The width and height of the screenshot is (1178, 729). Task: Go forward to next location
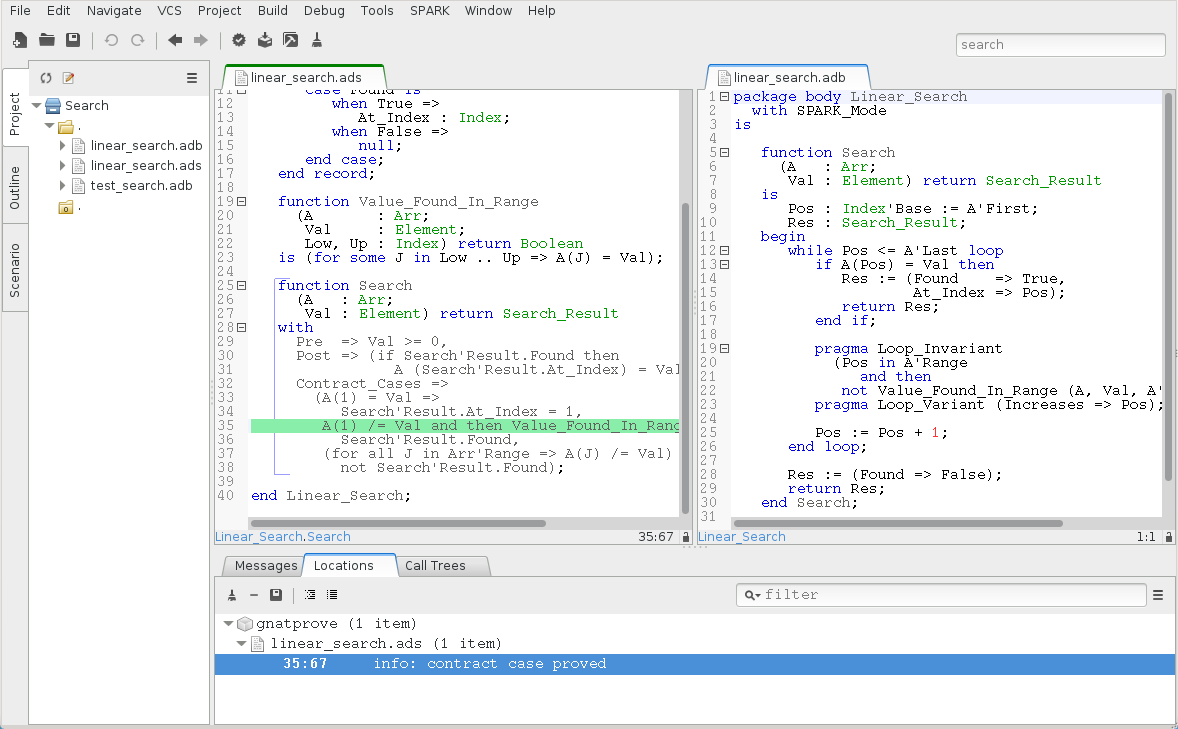point(201,41)
